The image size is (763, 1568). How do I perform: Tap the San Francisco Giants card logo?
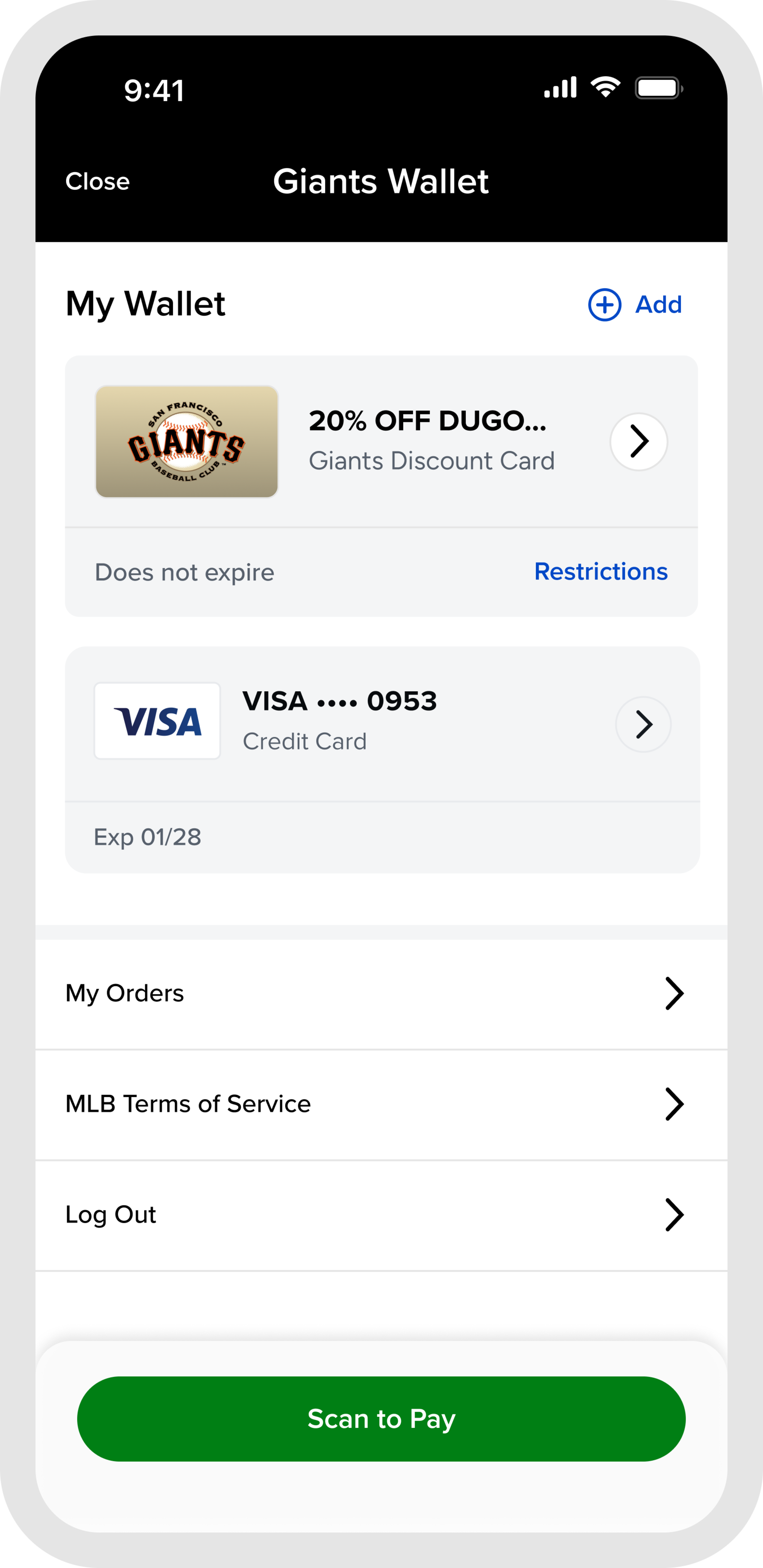pyautogui.click(x=187, y=441)
